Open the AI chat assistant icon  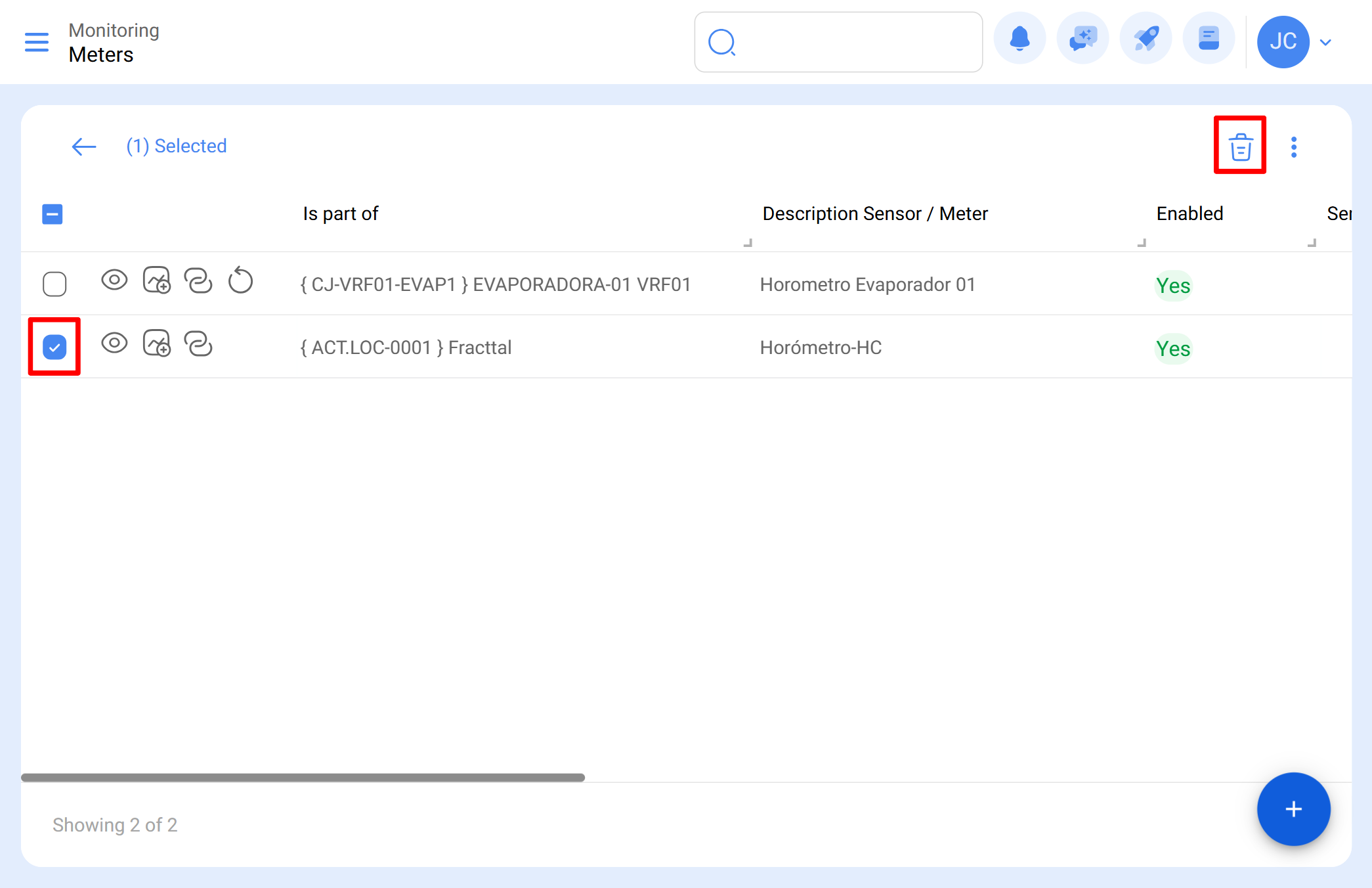[x=1082, y=39]
